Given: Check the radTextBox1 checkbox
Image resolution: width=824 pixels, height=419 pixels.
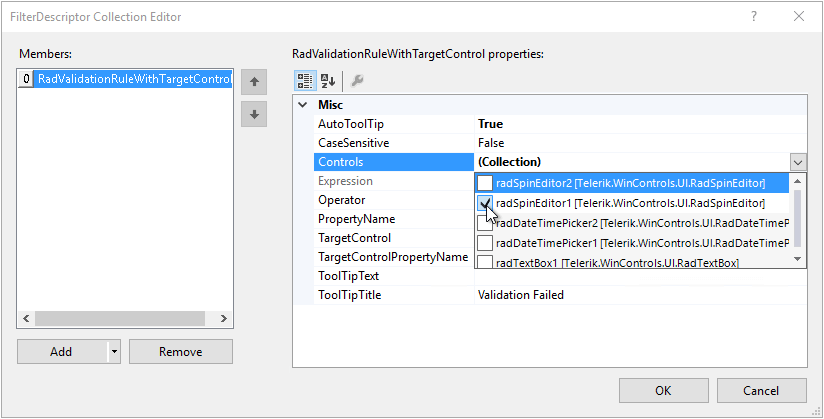Looking at the screenshot, I should 485,262.
